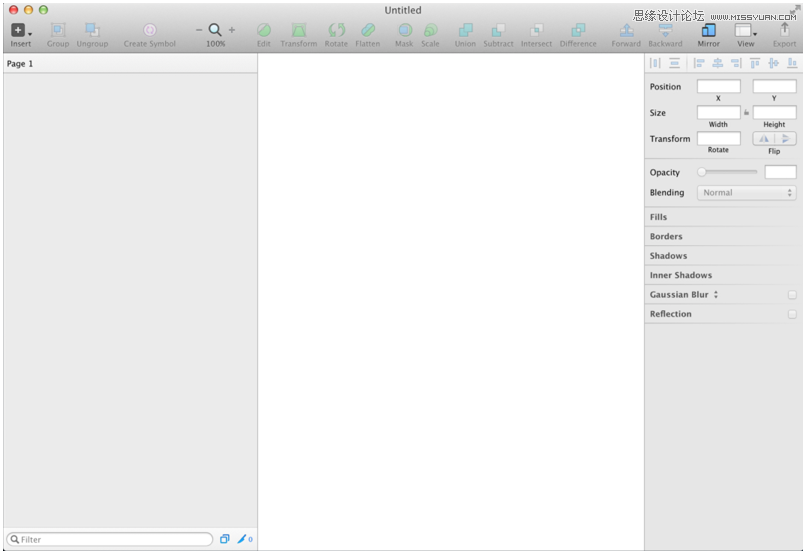Move layer Backward
The width and height of the screenshot is (807, 560).
pyautogui.click(x=665, y=30)
